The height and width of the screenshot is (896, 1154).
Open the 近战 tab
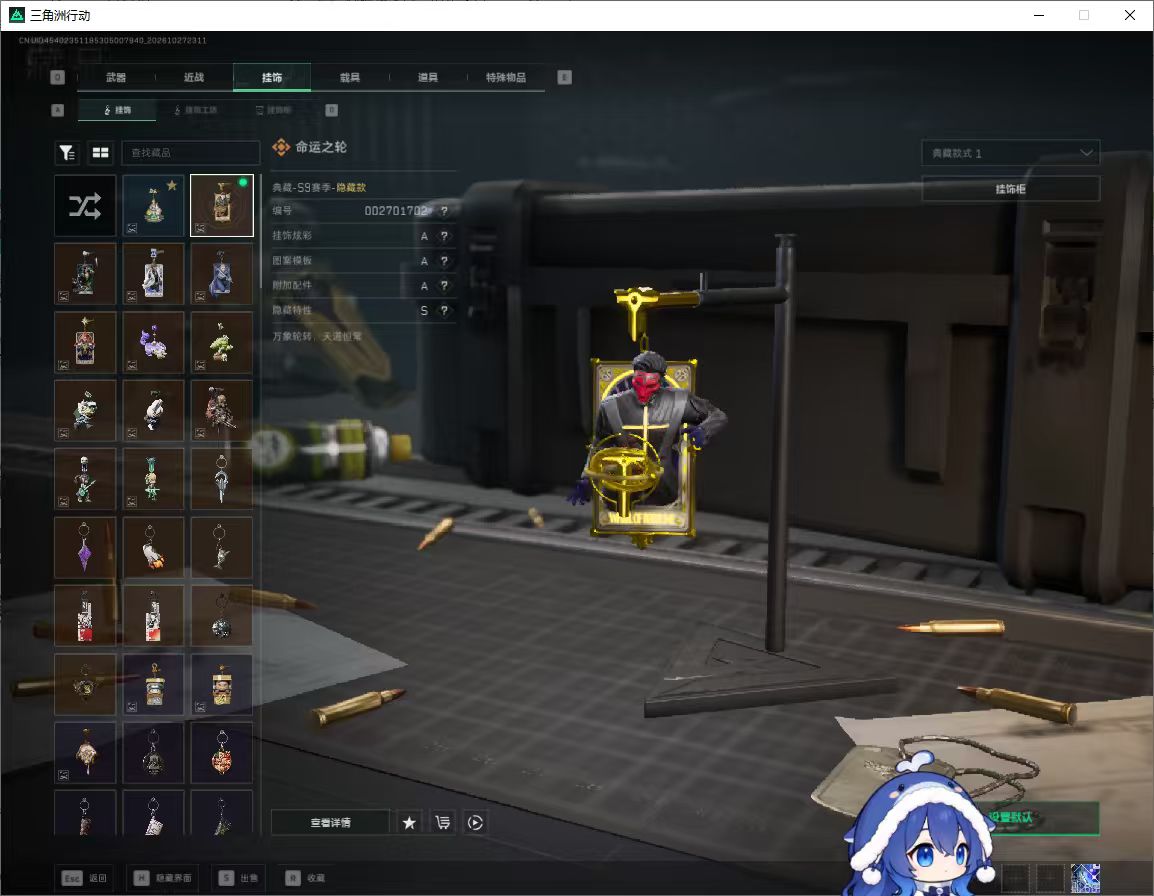[194, 77]
